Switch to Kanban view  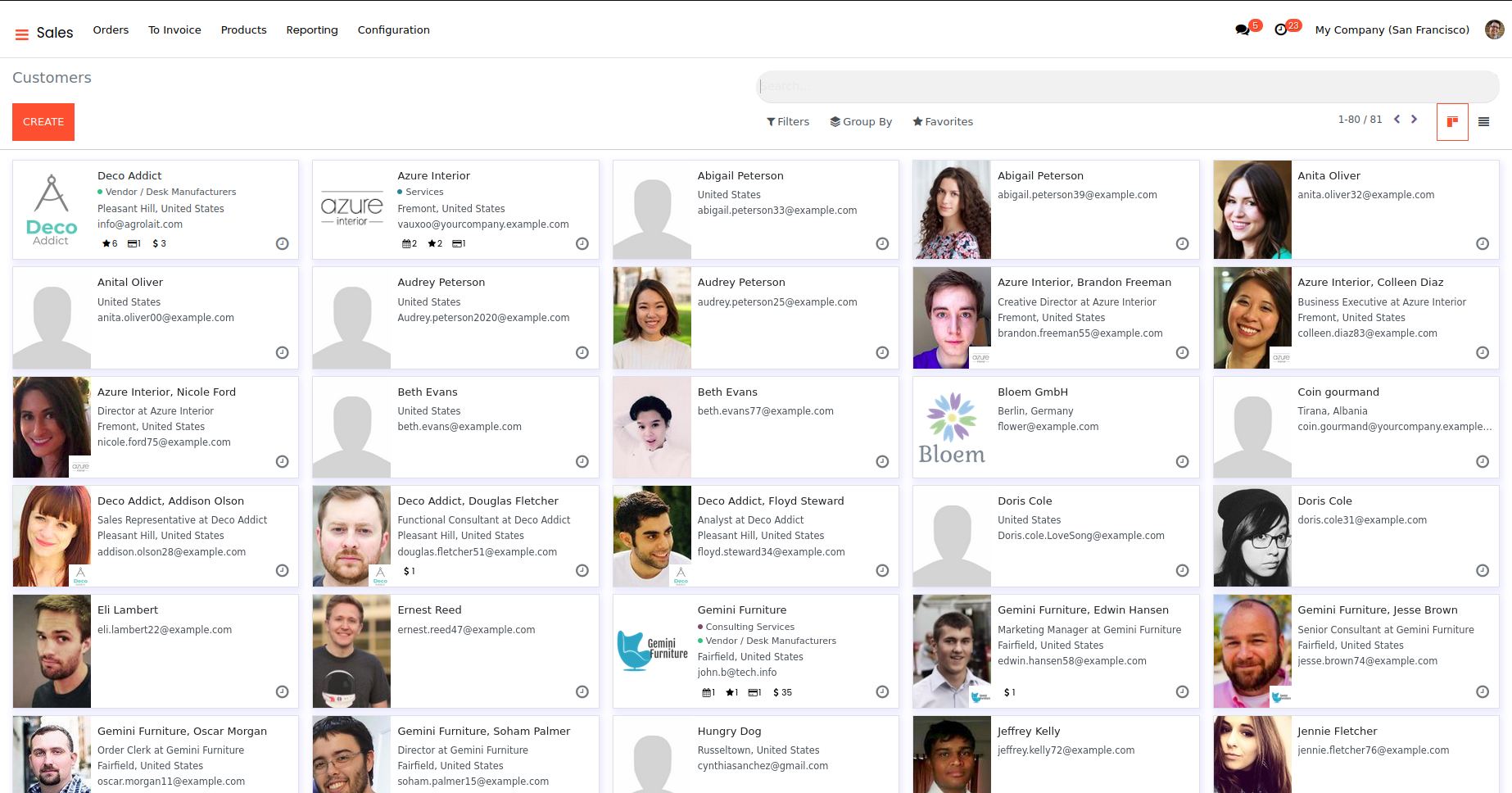pyautogui.click(x=1452, y=122)
